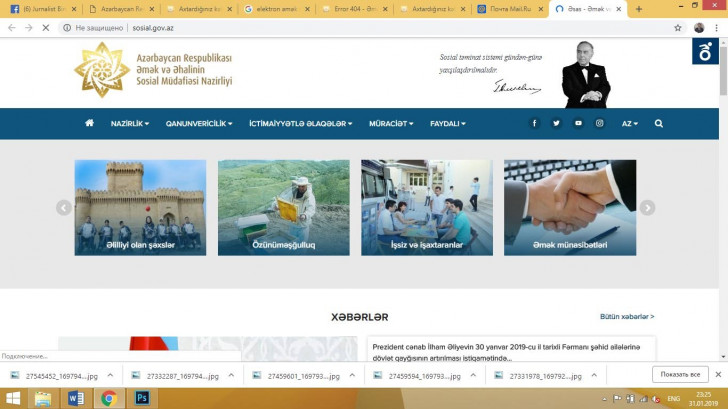Open the Əlilliyi olan şəxslər card
This screenshot has width=728, height=409.
pos(140,208)
